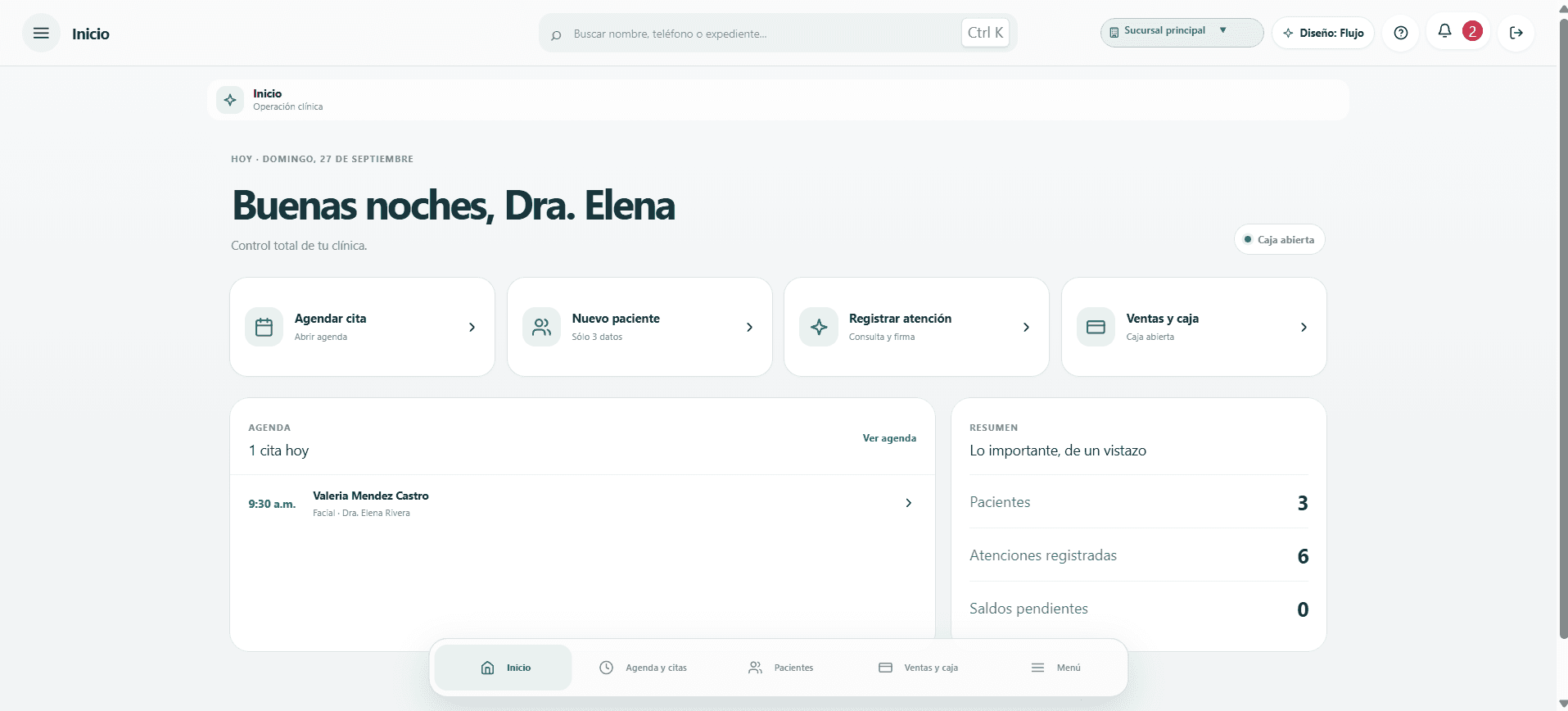Click the Atenciones registradas value 6
The height and width of the screenshot is (711, 1568).
coord(1303,556)
